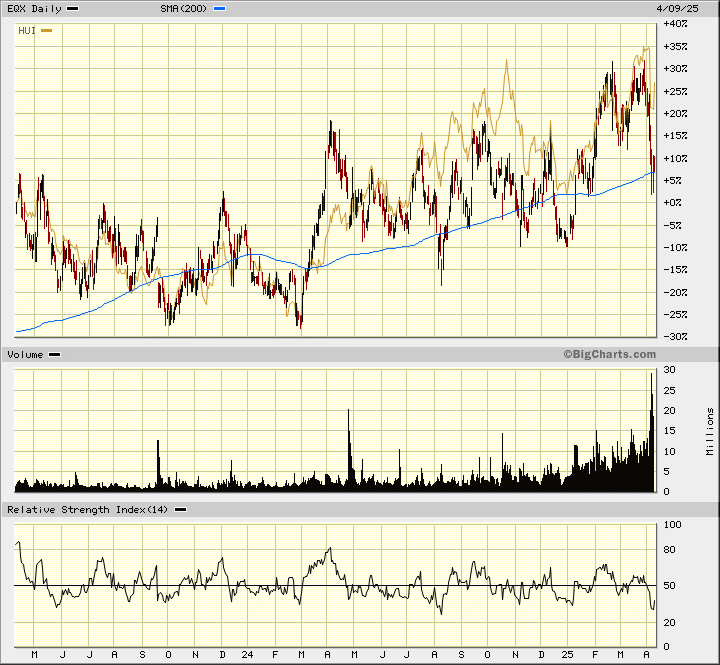Click the volume axis '25' label
Image resolution: width=720 pixels, height=665 pixels.
pos(669,390)
